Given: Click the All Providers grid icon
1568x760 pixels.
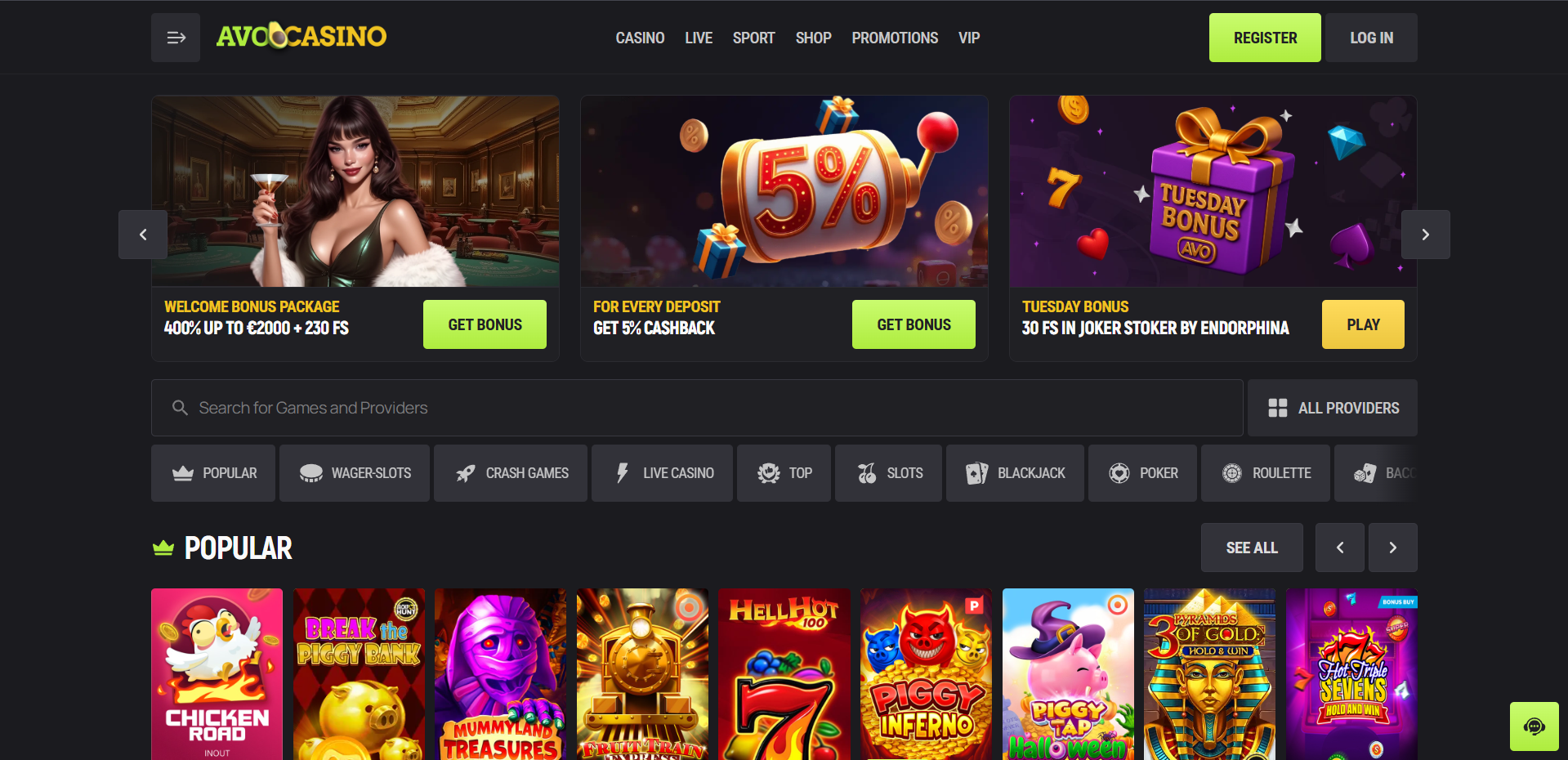Looking at the screenshot, I should point(1278,408).
